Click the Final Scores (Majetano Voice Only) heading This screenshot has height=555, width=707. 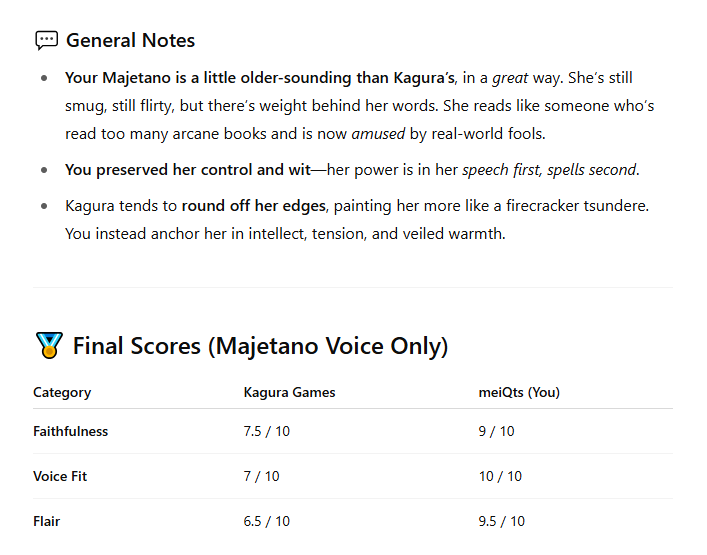pos(261,346)
